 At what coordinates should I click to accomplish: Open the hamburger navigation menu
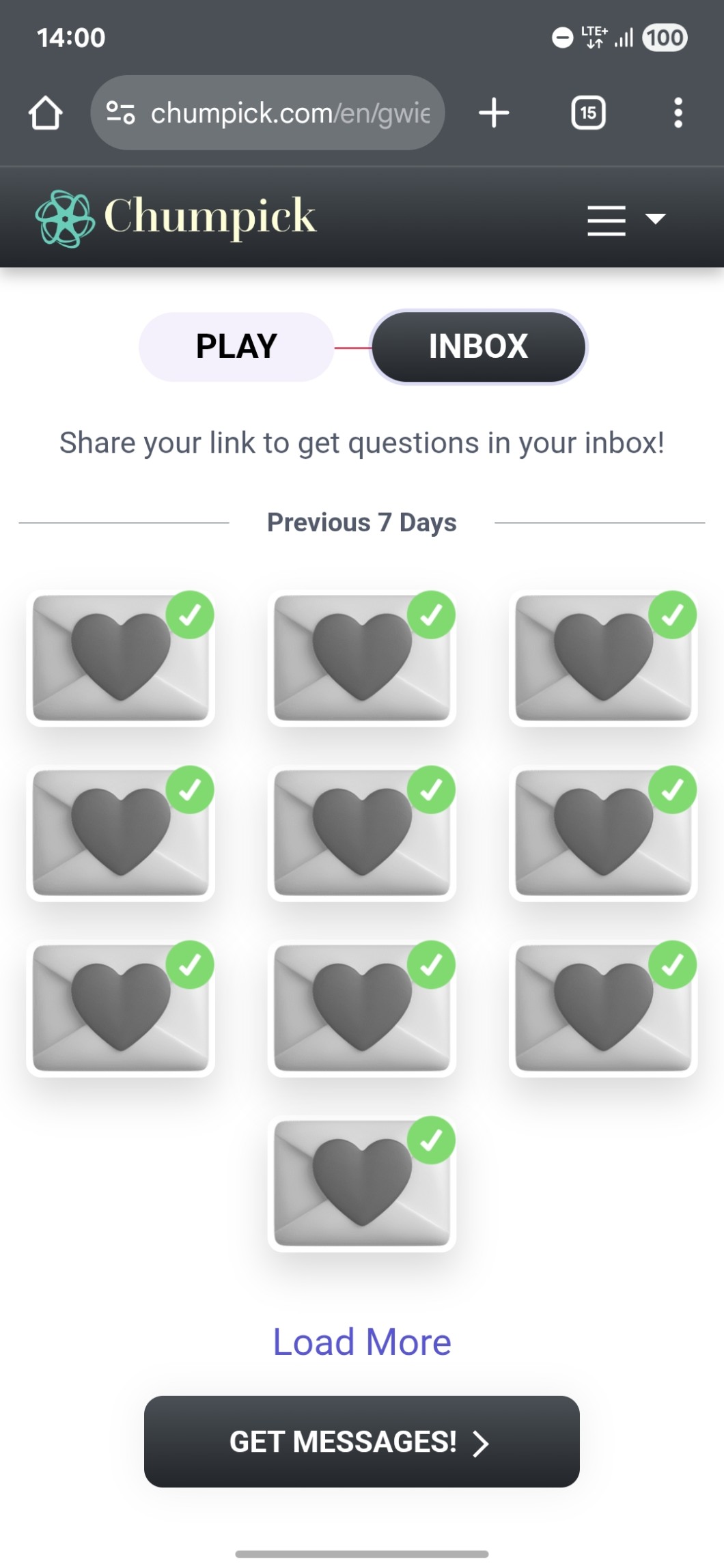[606, 220]
